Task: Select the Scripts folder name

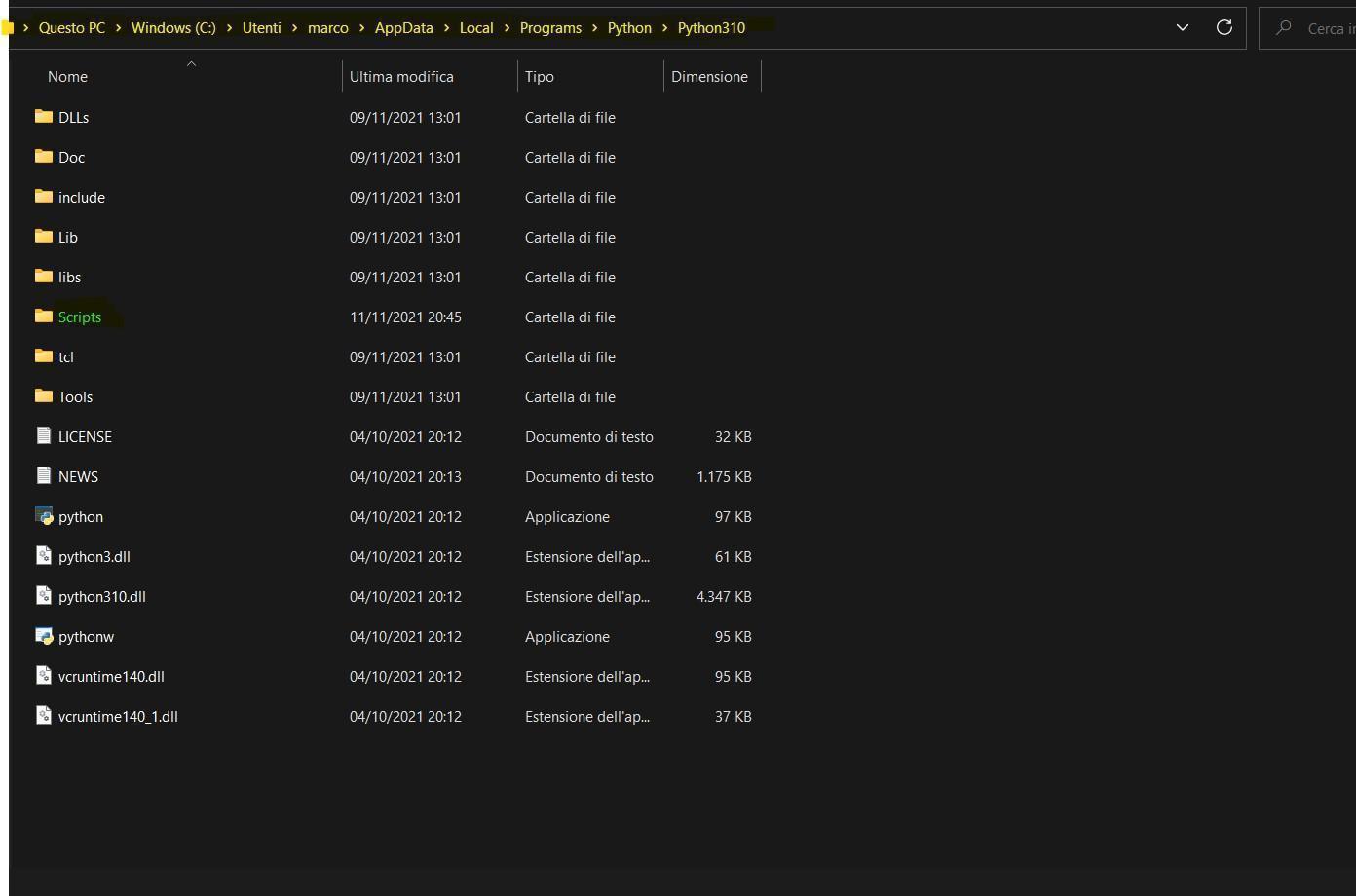Action: [80, 317]
